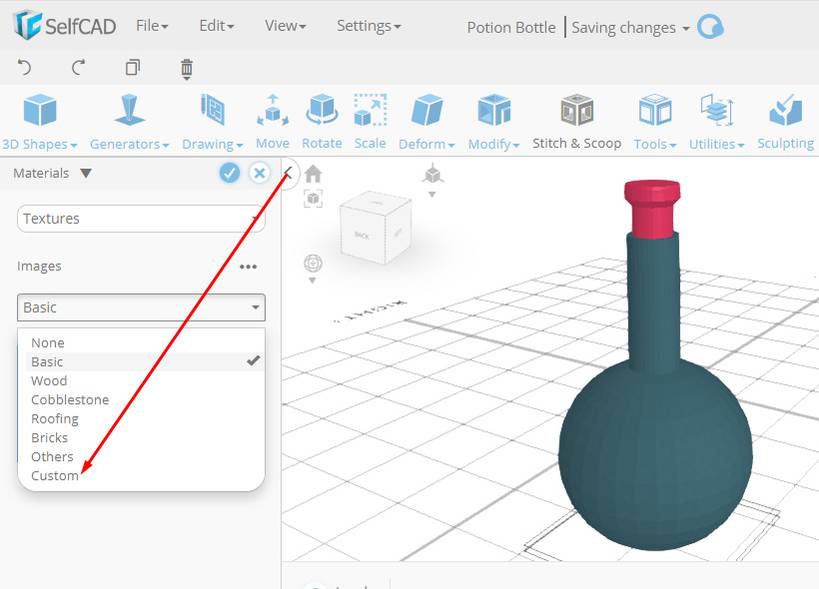The height and width of the screenshot is (589, 819).
Task: Choose Basic from the texture list
Action: click(x=145, y=362)
